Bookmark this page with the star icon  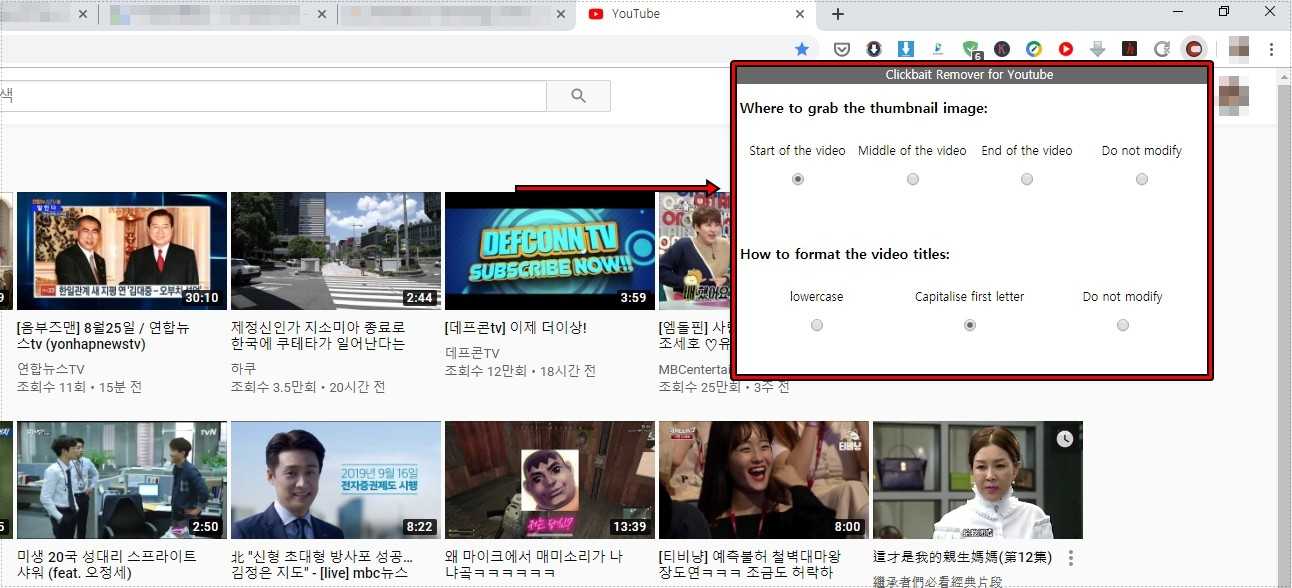(802, 48)
